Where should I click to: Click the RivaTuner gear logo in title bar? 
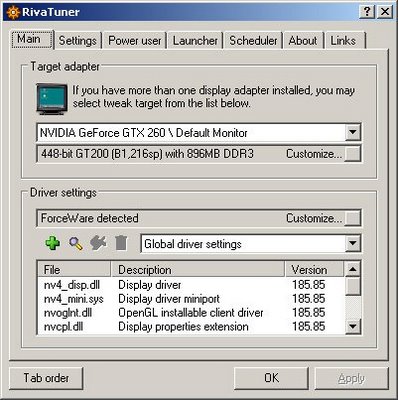click(13, 13)
